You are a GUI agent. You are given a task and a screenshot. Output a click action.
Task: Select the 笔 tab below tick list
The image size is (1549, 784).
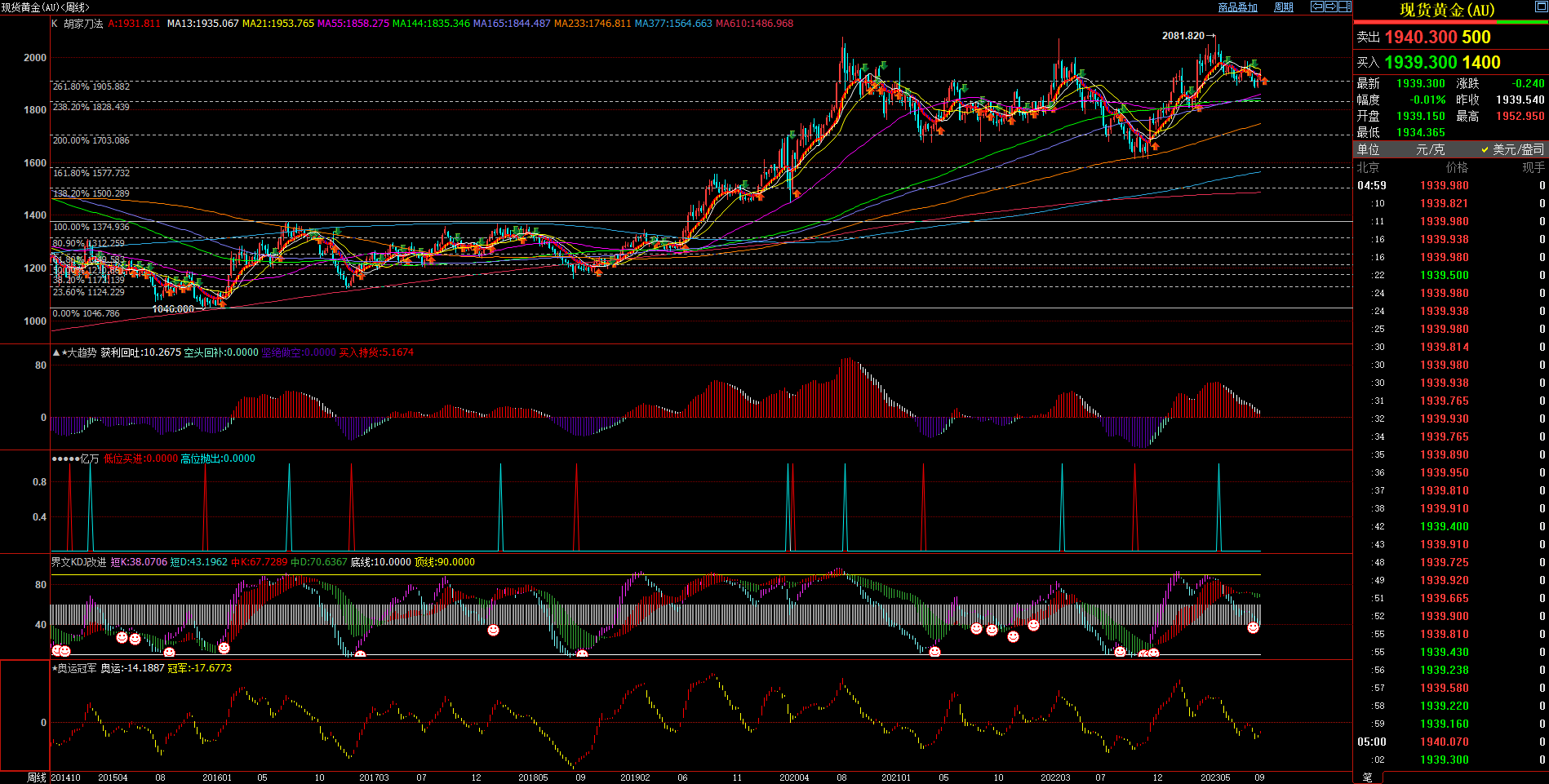point(1368,777)
